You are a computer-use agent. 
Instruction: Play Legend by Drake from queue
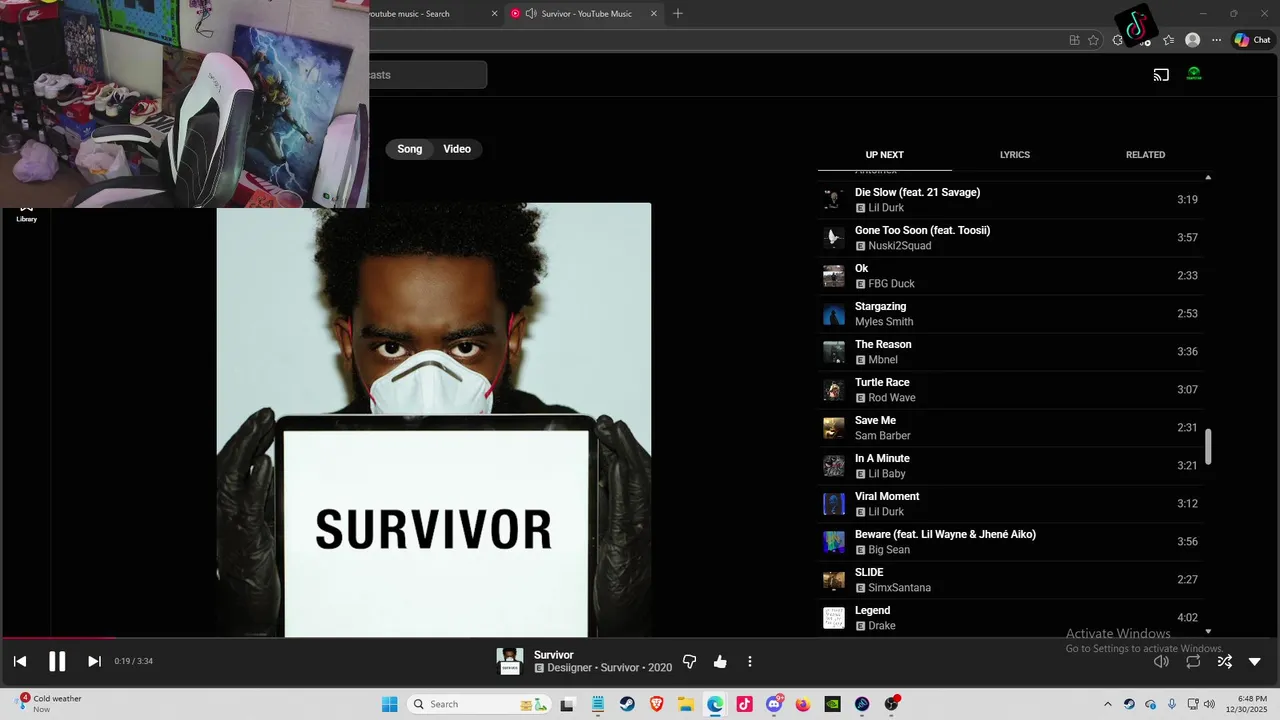pos(1010,618)
